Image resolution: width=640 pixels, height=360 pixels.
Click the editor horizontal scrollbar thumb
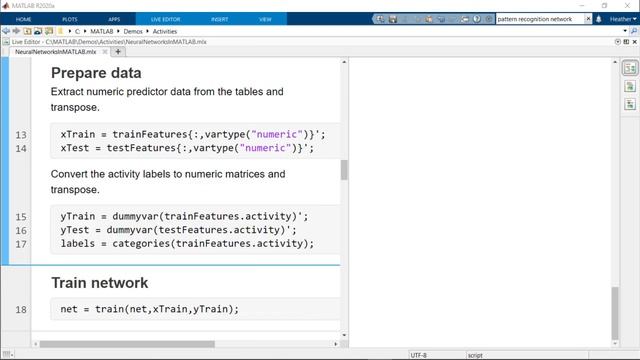(127, 344)
